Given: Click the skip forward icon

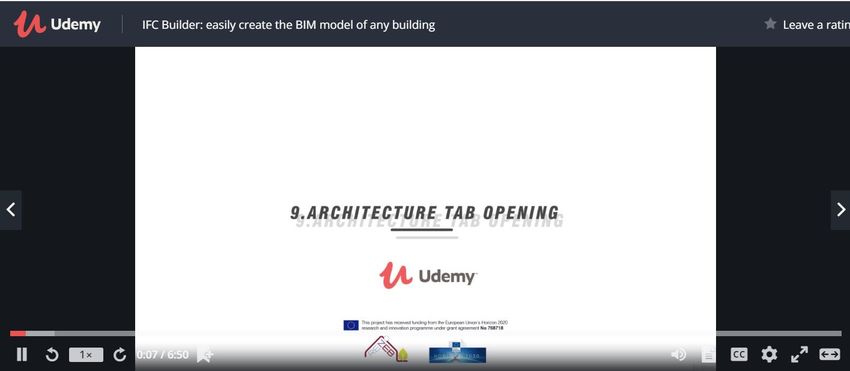Looking at the screenshot, I should (119, 355).
